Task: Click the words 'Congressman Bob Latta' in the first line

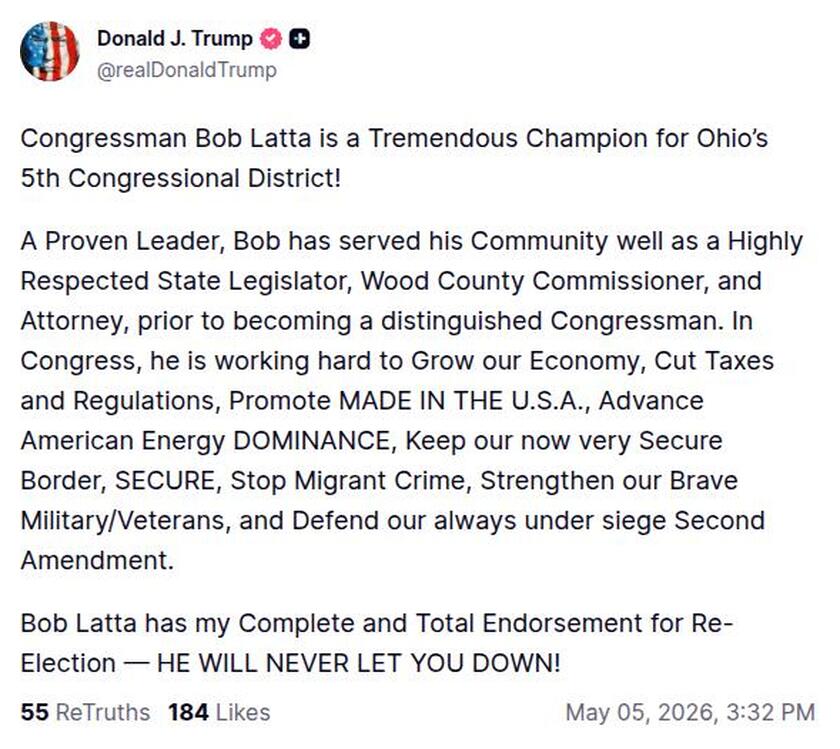Action: 166,139
